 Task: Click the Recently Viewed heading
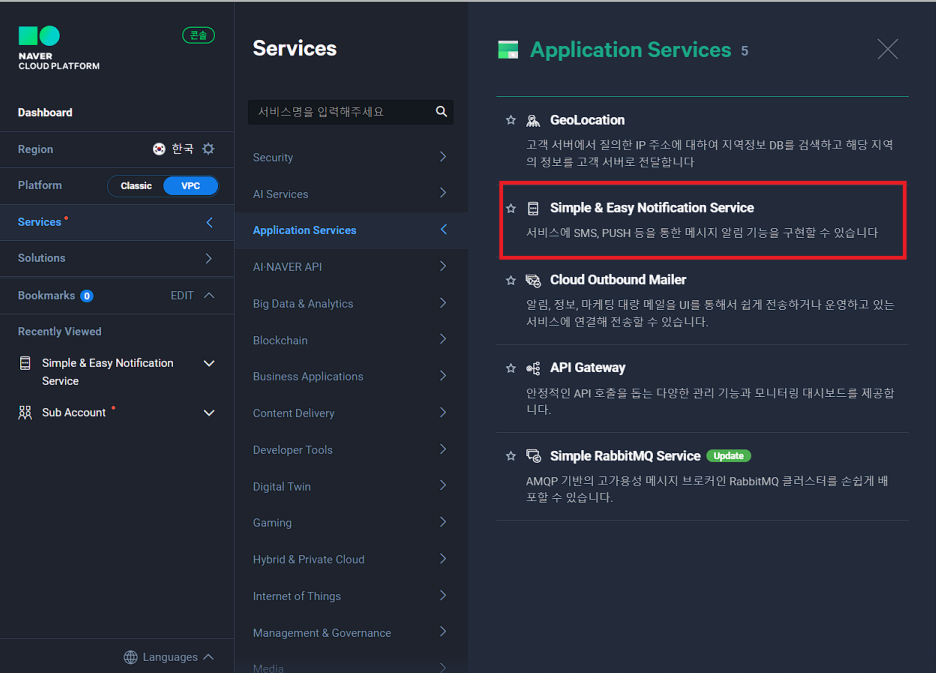(x=60, y=331)
